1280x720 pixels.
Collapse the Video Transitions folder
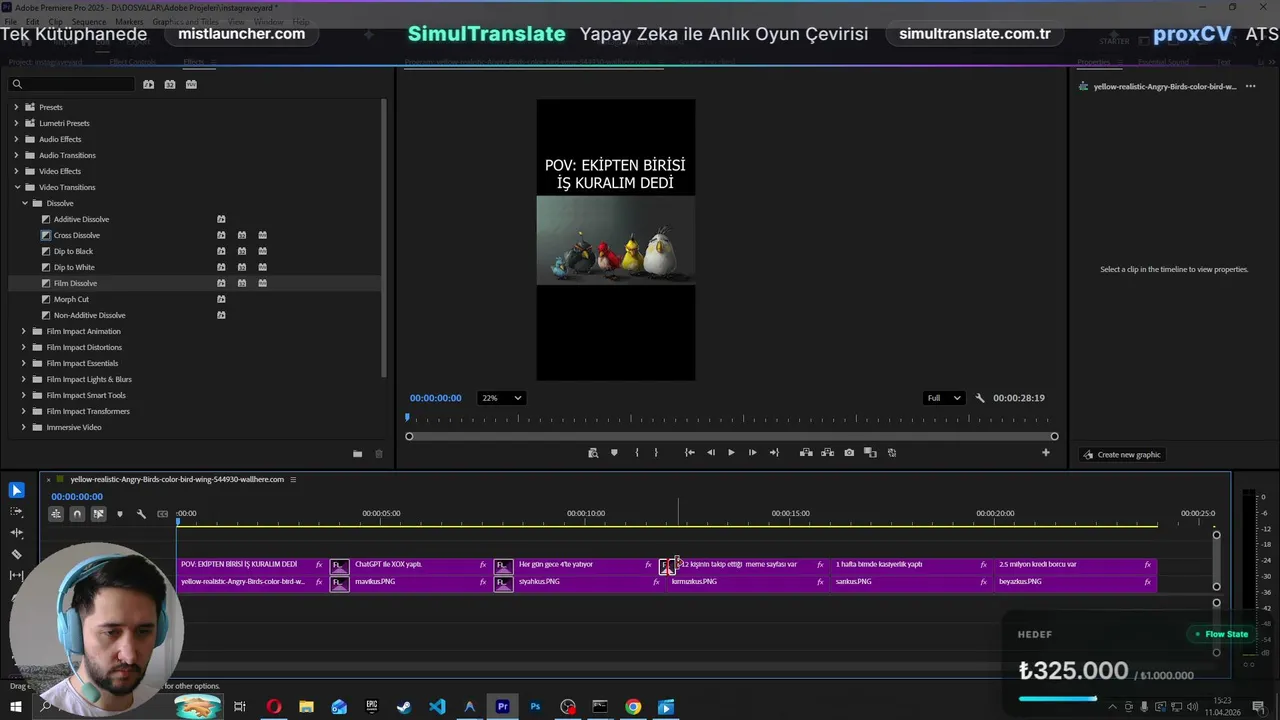pyautogui.click(x=16, y=187)
